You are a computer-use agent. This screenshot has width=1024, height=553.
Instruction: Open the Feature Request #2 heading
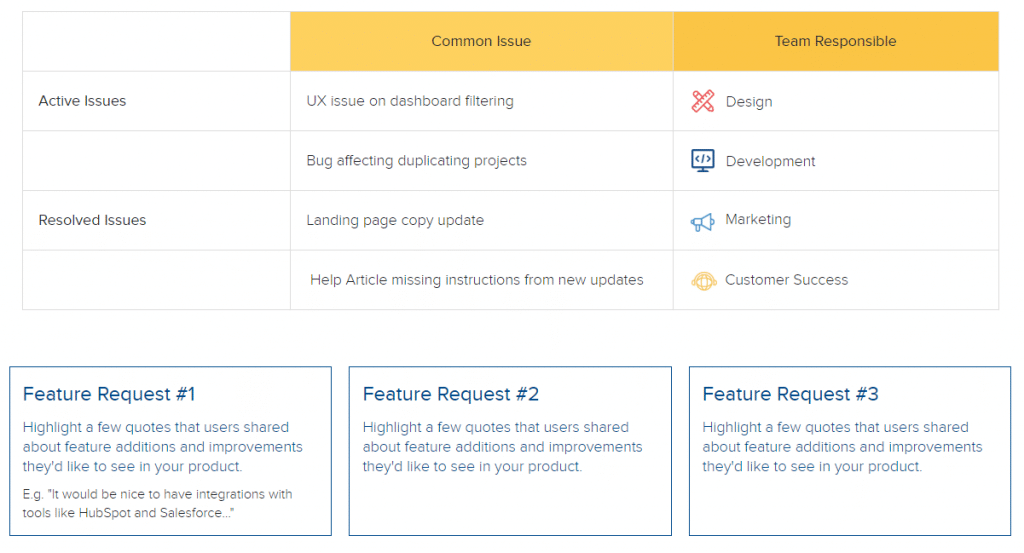point(451,394)
